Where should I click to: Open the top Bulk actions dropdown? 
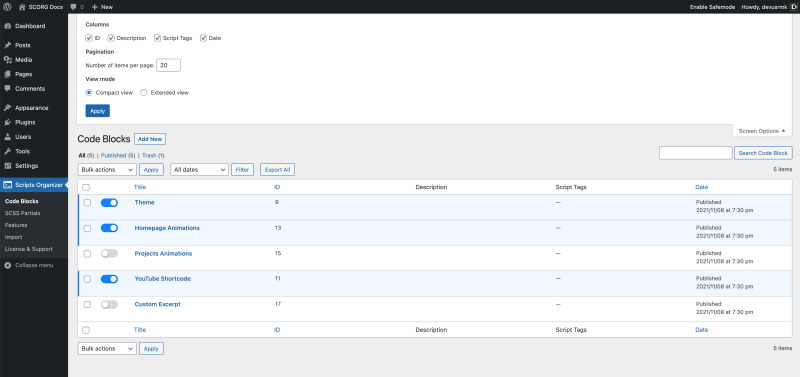coord(107,169)
